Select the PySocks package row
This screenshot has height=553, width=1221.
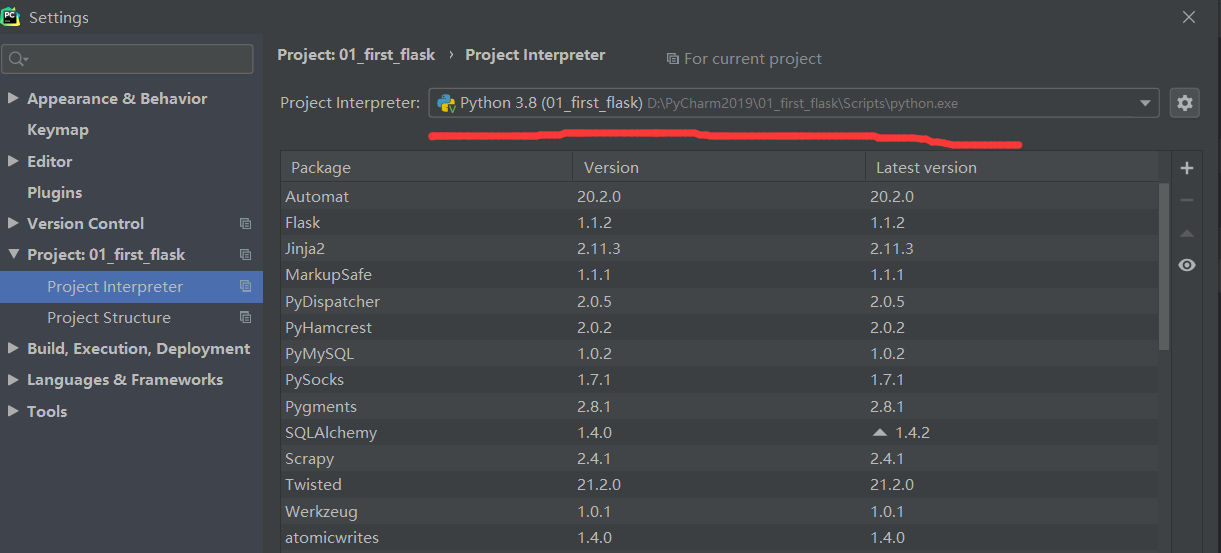click(719, 380)
